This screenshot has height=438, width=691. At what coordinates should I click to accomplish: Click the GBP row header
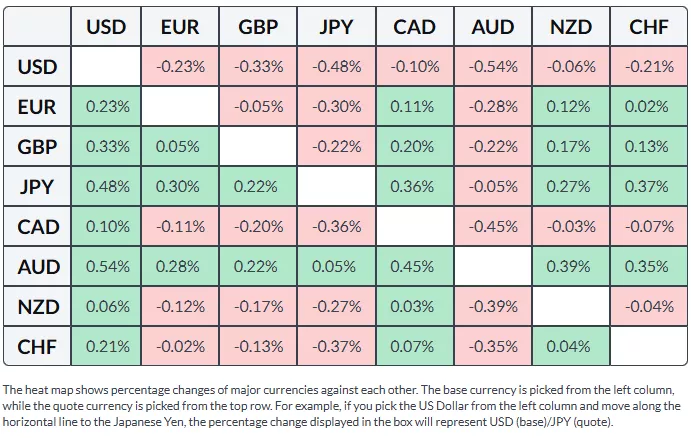pyautogui.click(x=38, y=147)
